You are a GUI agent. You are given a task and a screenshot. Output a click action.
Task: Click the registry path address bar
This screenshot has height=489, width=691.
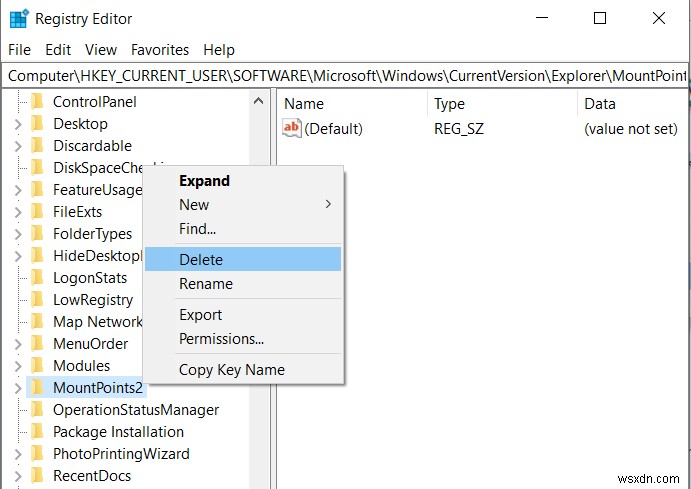[346, 76]
